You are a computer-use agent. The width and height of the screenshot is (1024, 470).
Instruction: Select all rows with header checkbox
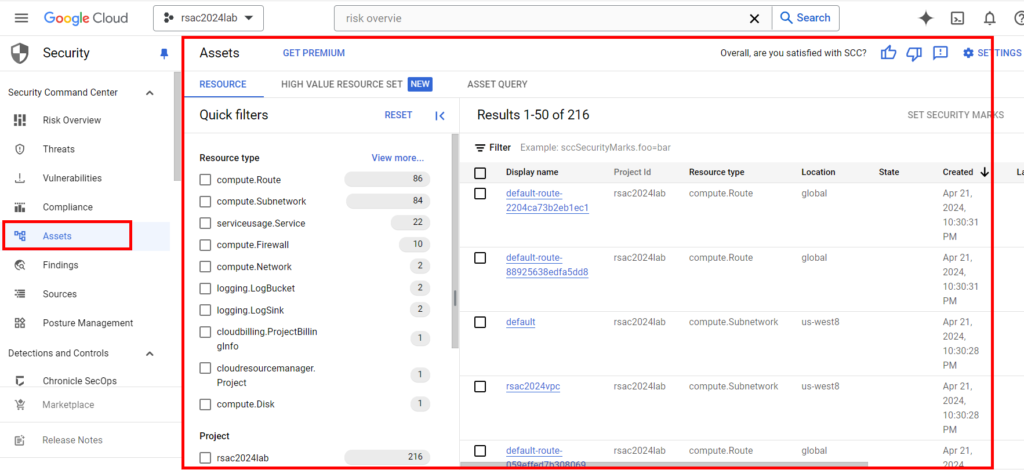(480, 173)
